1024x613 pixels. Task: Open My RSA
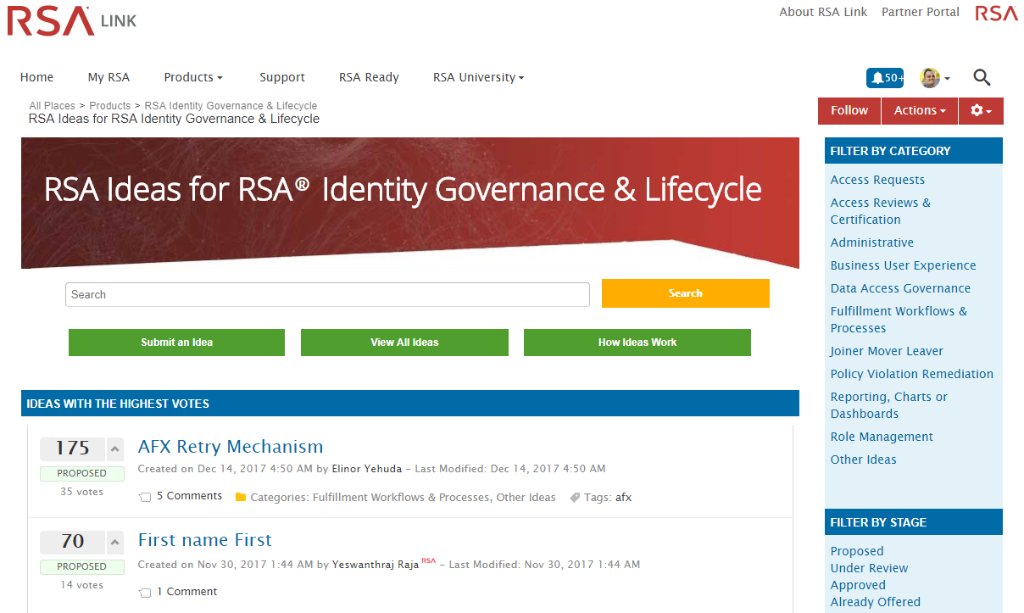click(x=108, y=77)
